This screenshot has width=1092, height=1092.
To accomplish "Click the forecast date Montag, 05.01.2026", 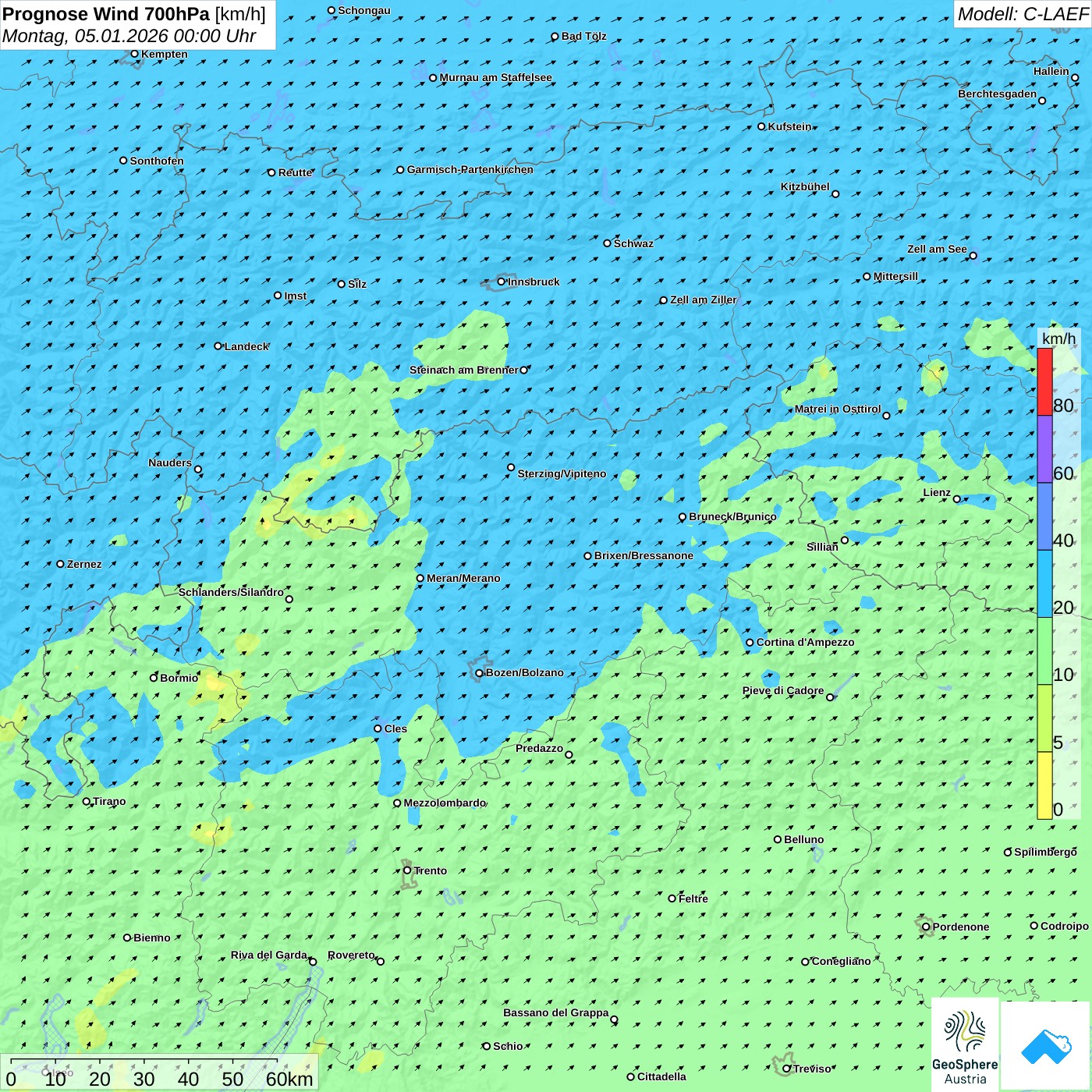I will pos(92,36).
